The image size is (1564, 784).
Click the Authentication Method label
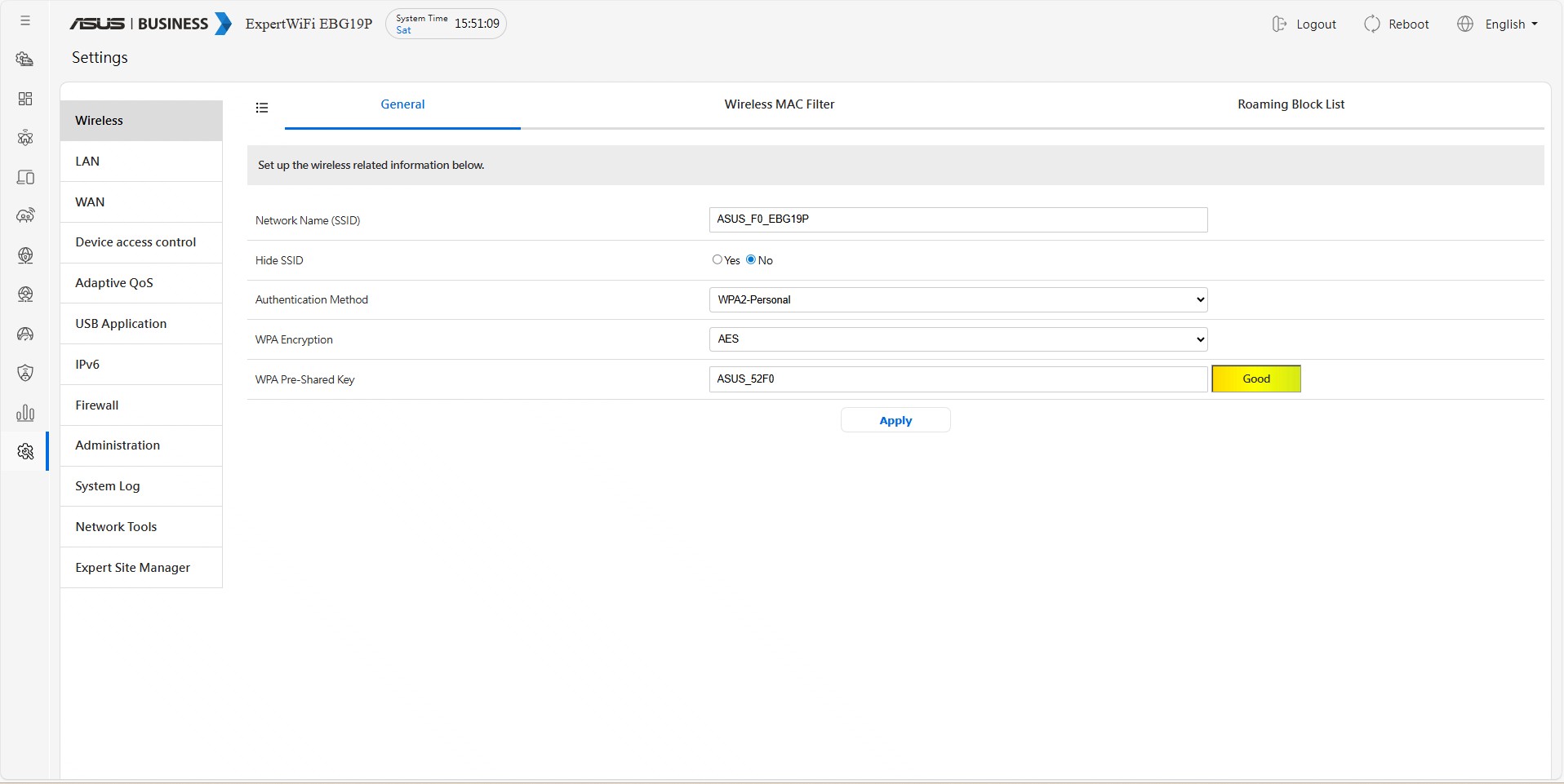coord(312,299)
